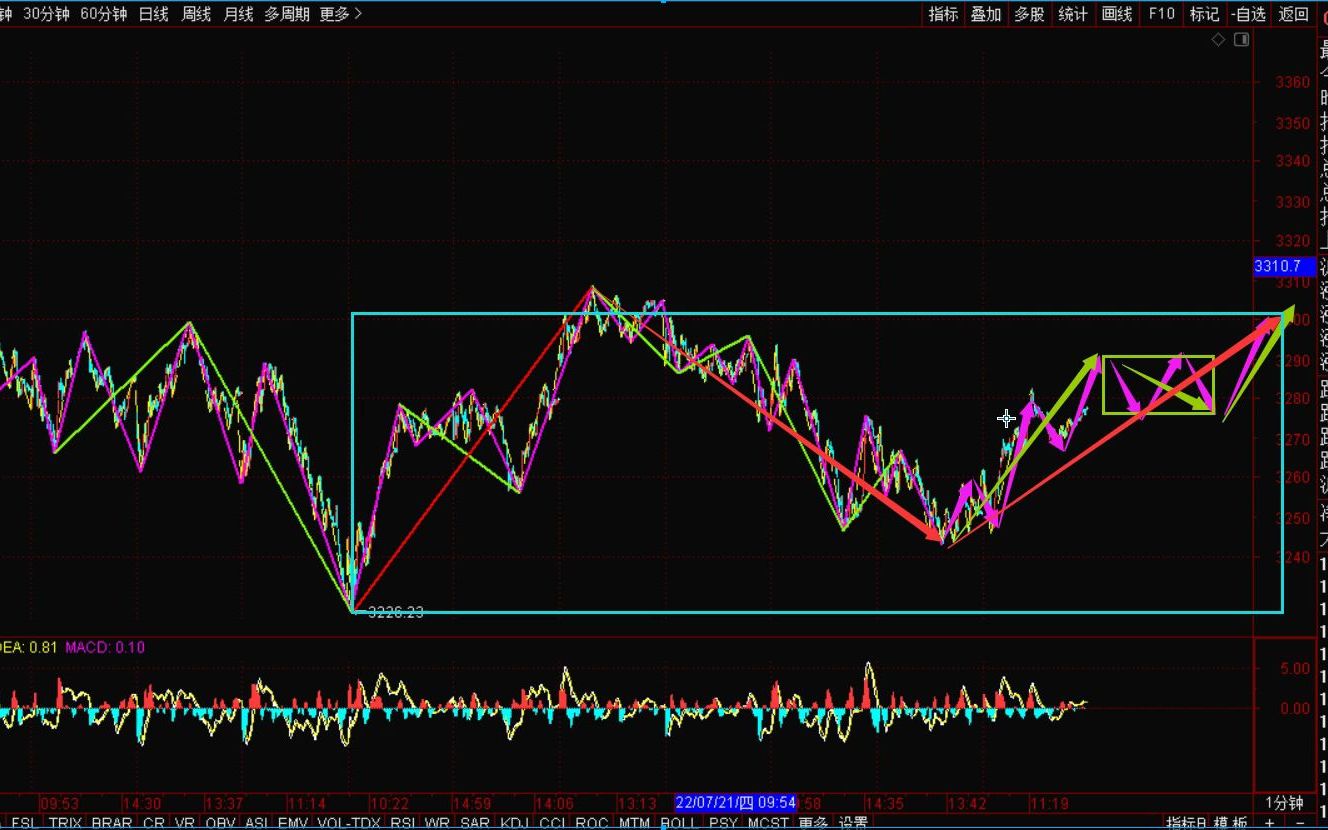Select the WR indicator tab
The width and height of the screenshot is (1328, 830).
437,823
